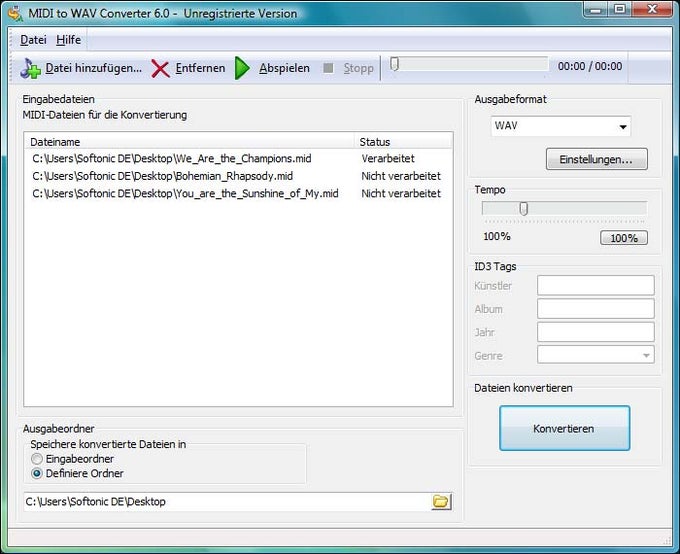Click the Verarbeitet status cell
The image size is (680, 554).
pyautogui.click(x=388, y=158)
